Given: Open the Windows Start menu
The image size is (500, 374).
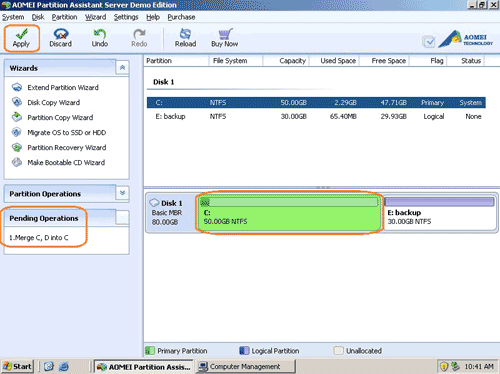Looking at the screenshot, I should click(17, 366).
